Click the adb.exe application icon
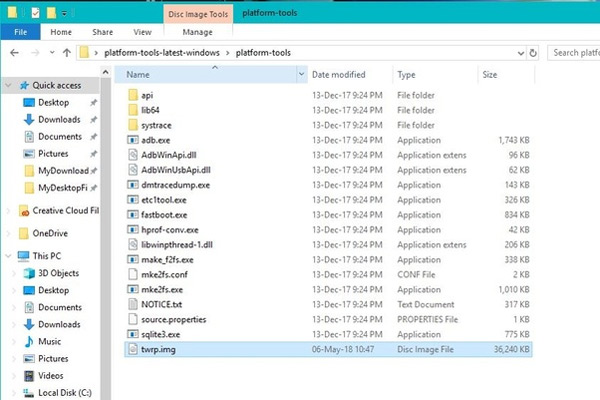The width and height of the screenshot is (600, 400). pyautogui.click(x=133, y=140)
